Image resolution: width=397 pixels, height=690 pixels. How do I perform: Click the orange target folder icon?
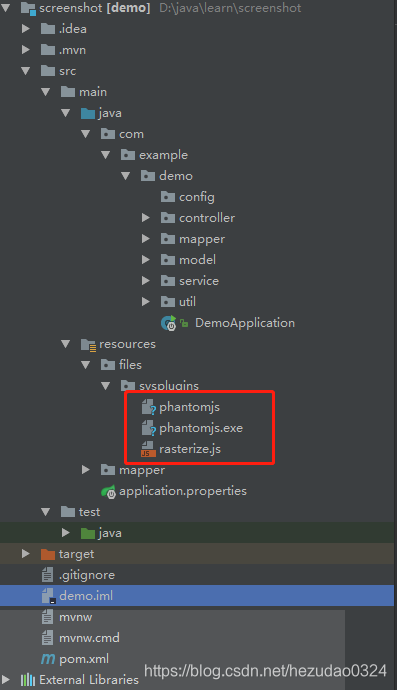click(x=48, y=554)
